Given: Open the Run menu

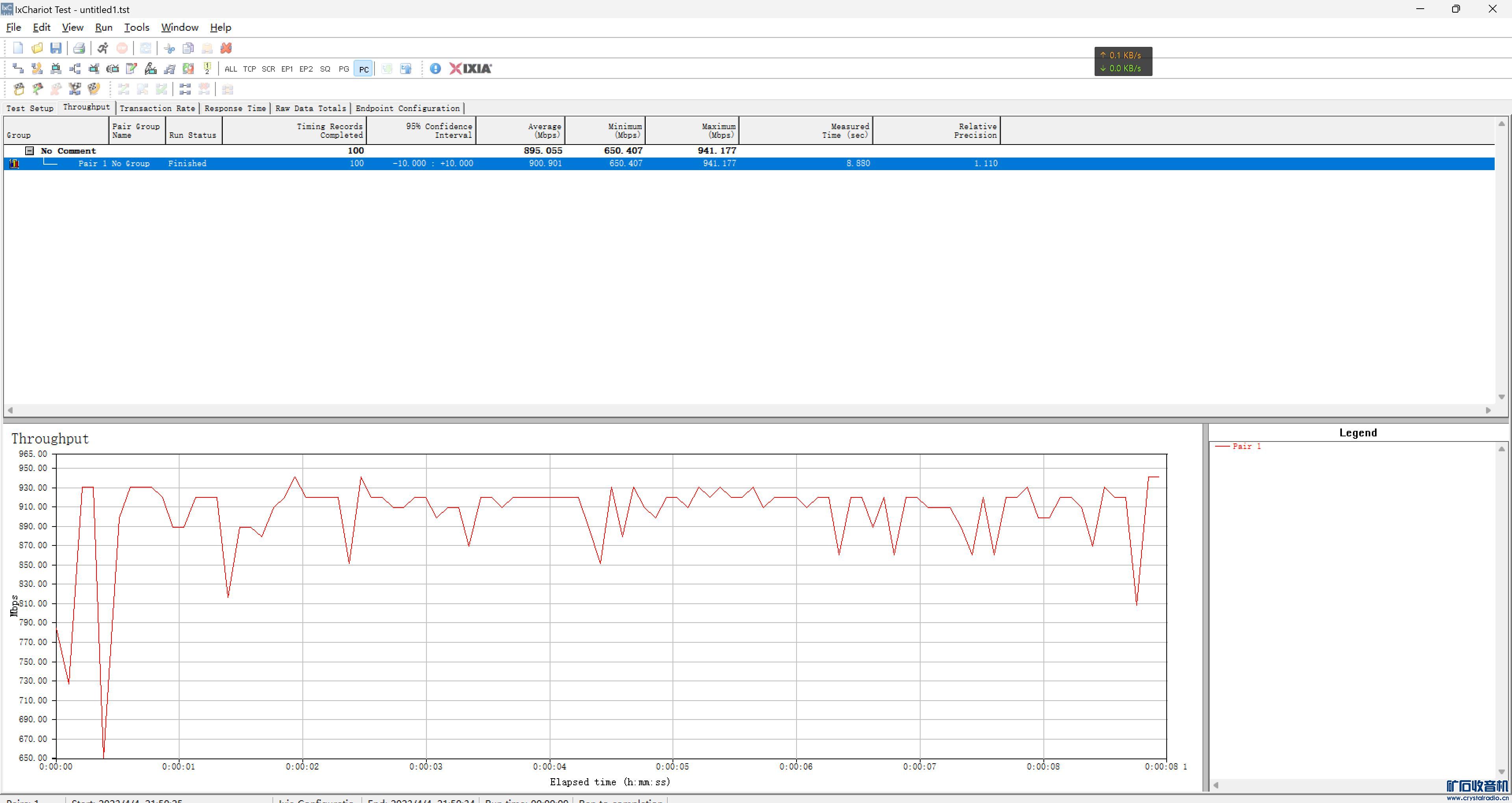Looking at the screenshot, I should coord(103,28).
